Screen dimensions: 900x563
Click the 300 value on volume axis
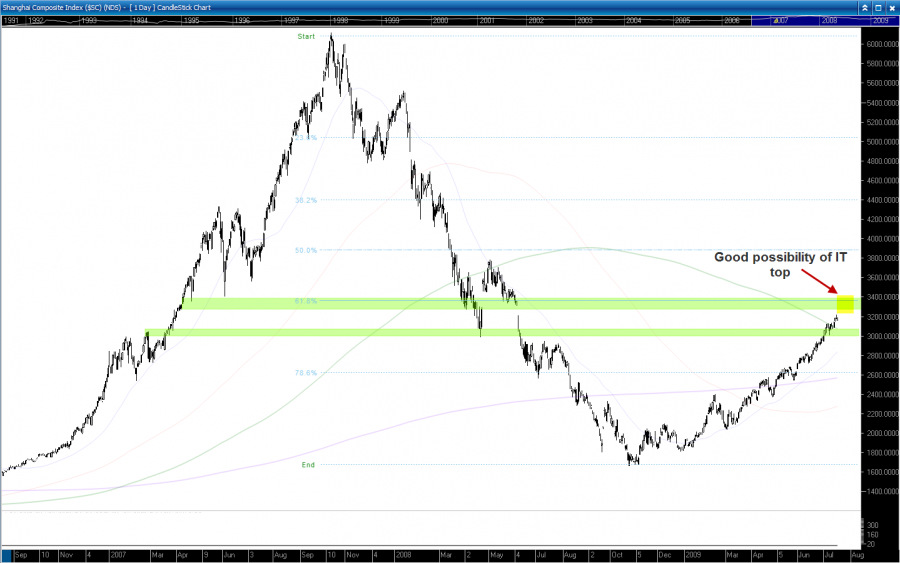tap(872, 525)
